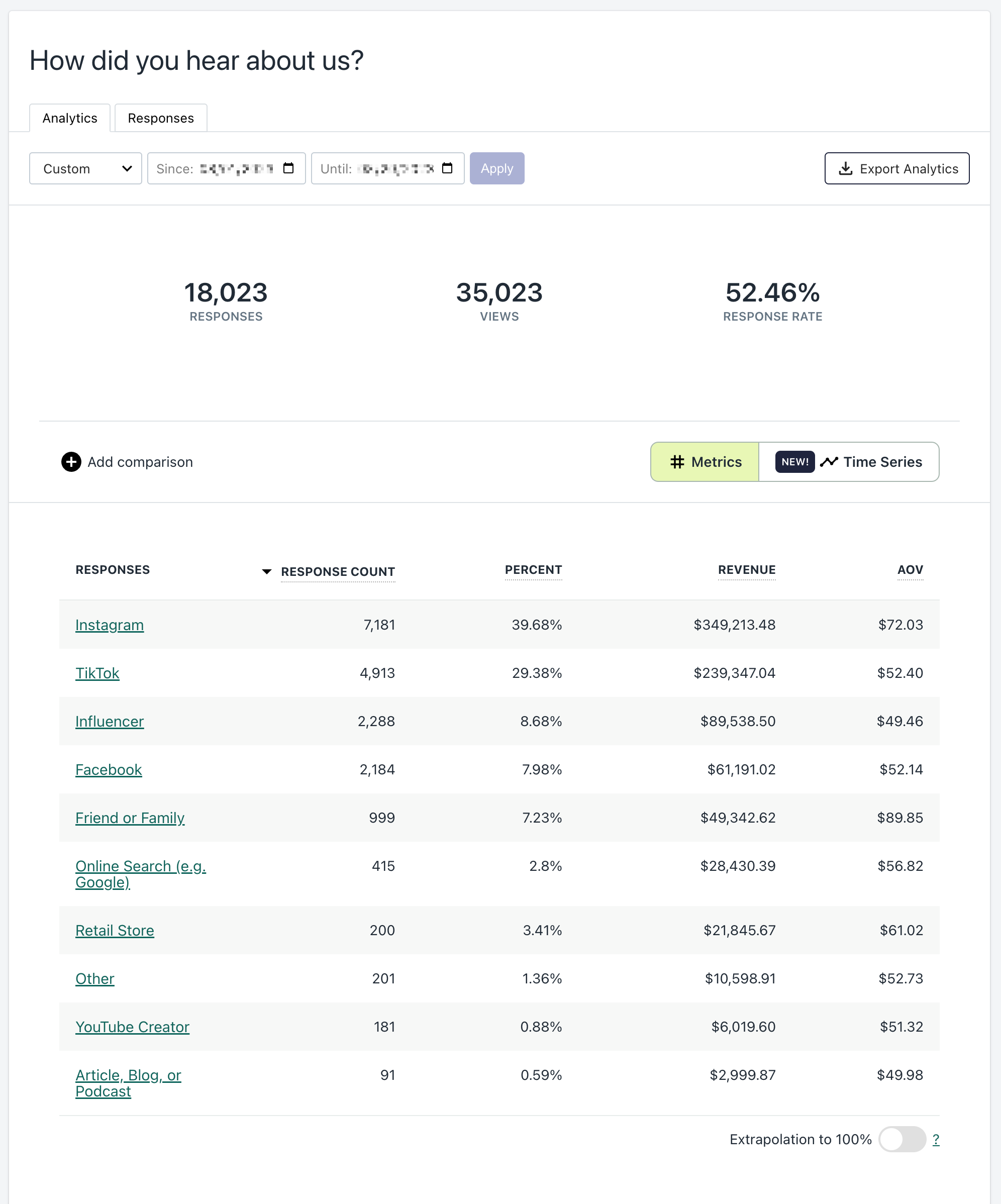The height and width of the screenshot is (1204, 1001).
Task: Switch to the Responses tab
Action: [x=160, y=118]
